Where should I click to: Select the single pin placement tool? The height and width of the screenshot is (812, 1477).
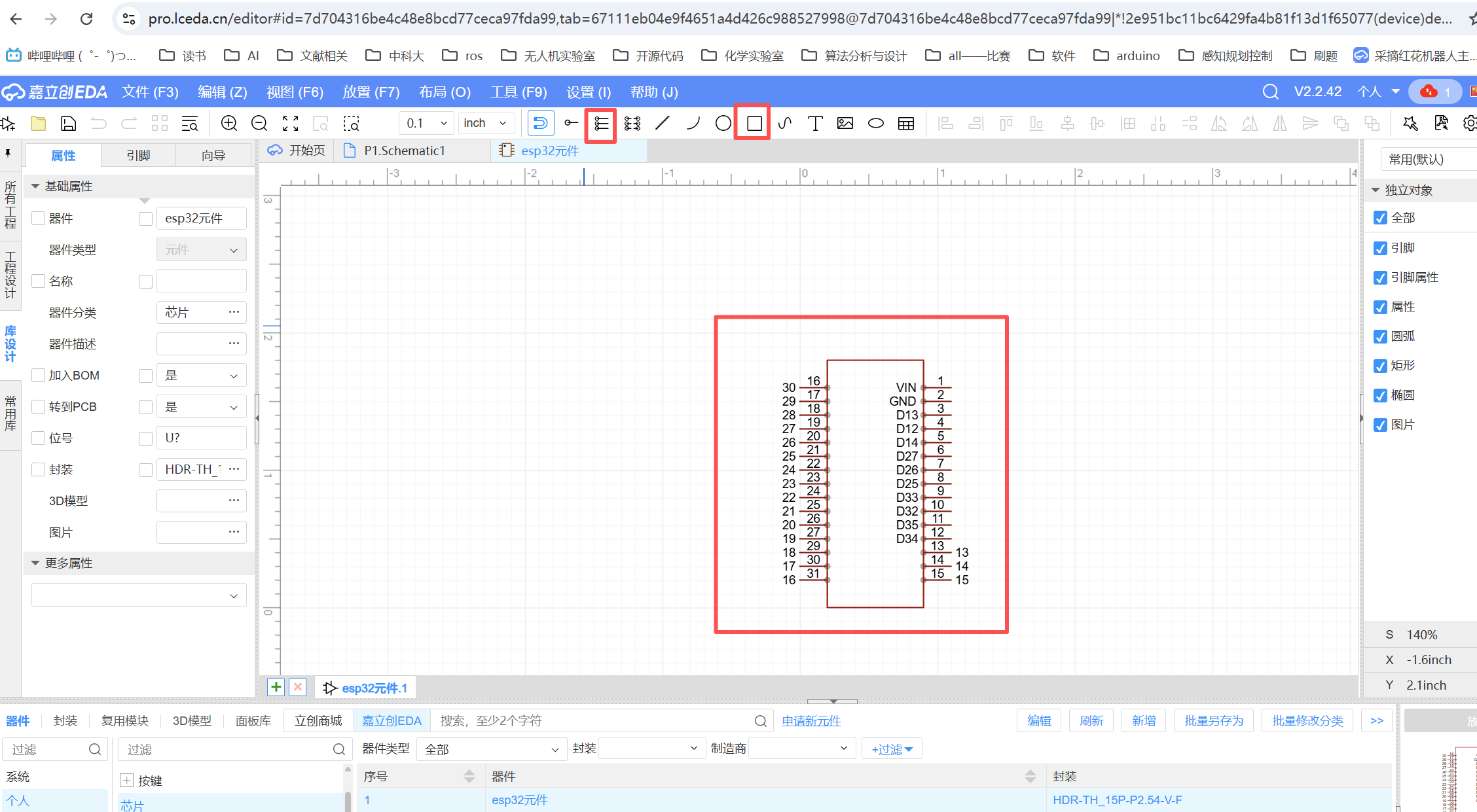tap(571, 123)
